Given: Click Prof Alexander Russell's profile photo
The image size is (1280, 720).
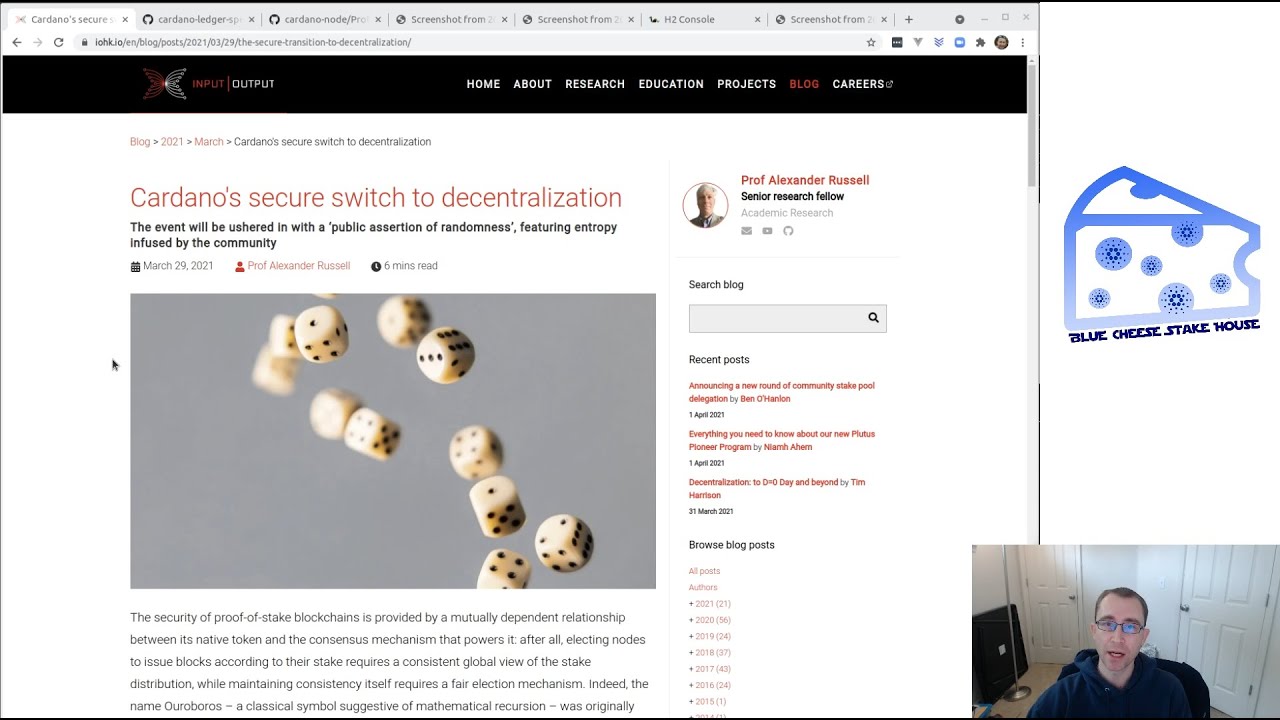Looking at the screenshot, I should click(x=705, y=205).
